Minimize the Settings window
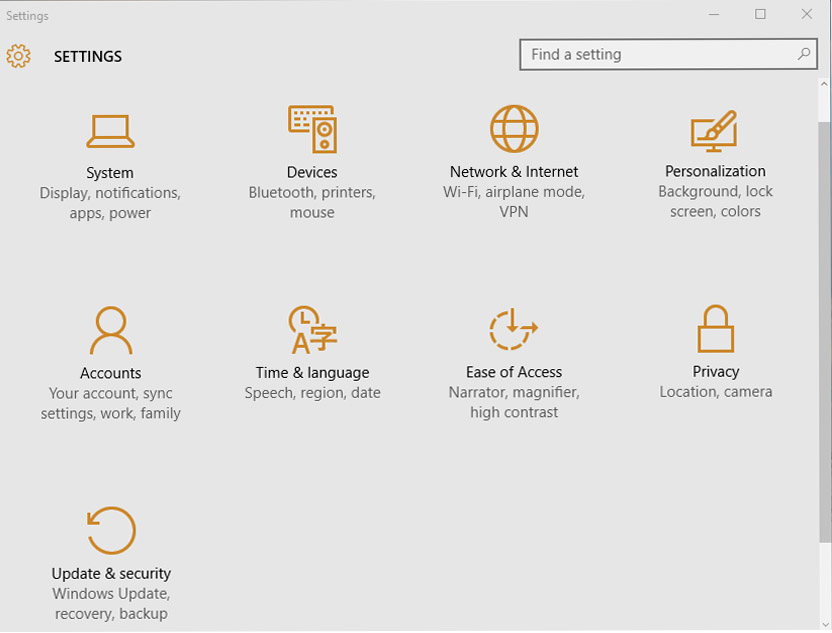Viewport: 832px width, 633px height. [714, 14]
